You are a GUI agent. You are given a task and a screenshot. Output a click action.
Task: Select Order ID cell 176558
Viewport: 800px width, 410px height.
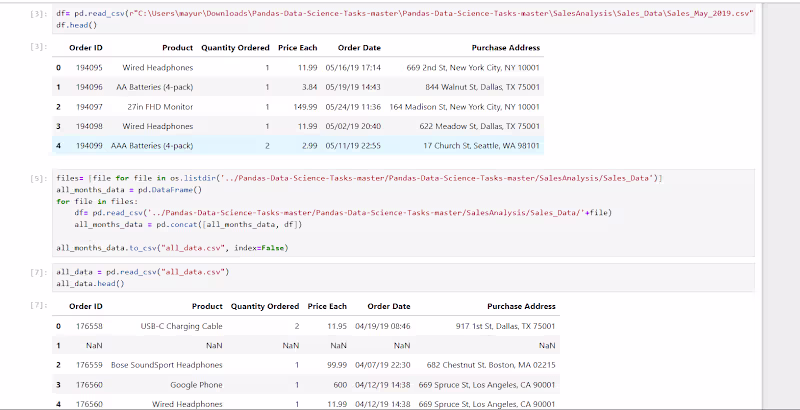89,326
